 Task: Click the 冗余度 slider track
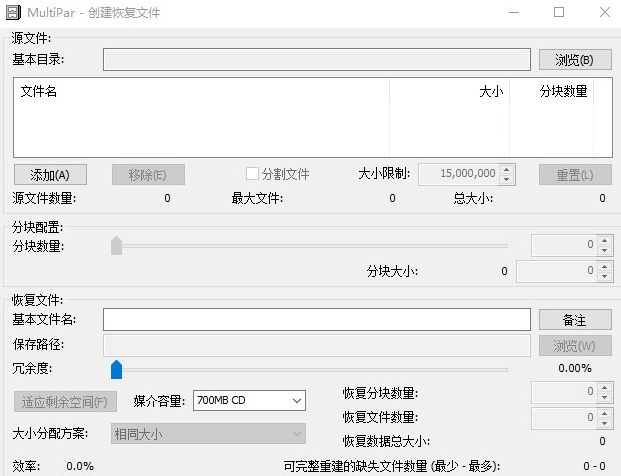pyautogui.click(x=309, y=370)
